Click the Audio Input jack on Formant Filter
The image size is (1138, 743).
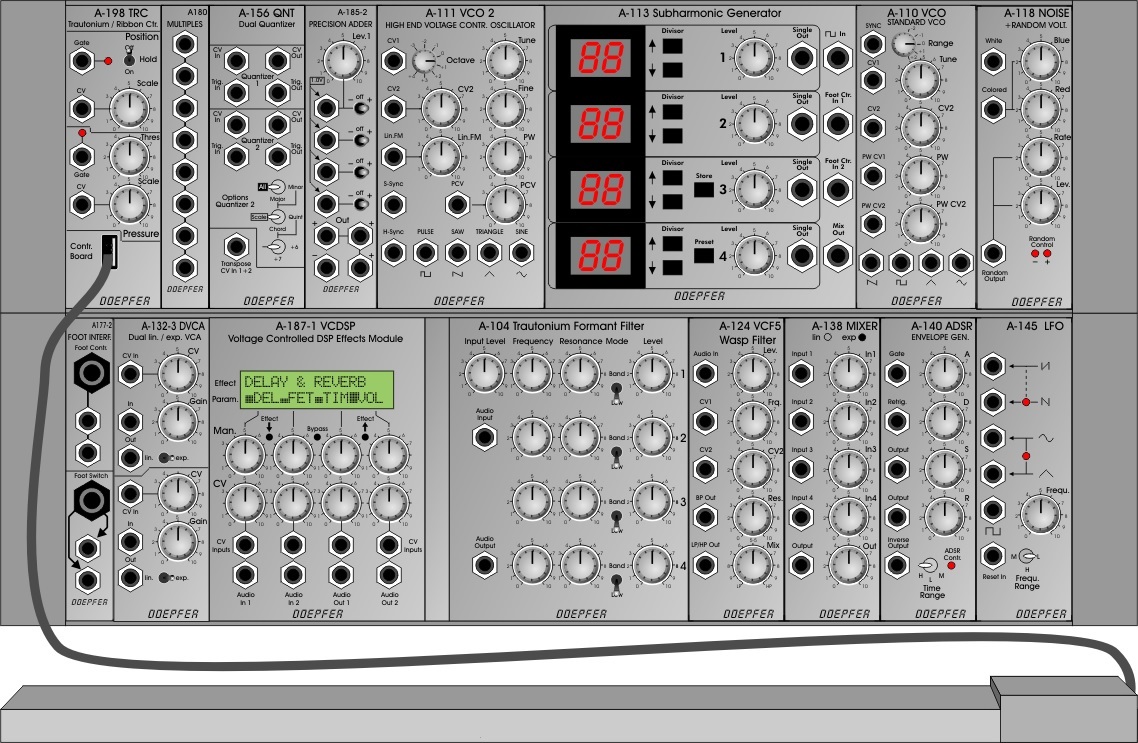click(x=485, y=436)
